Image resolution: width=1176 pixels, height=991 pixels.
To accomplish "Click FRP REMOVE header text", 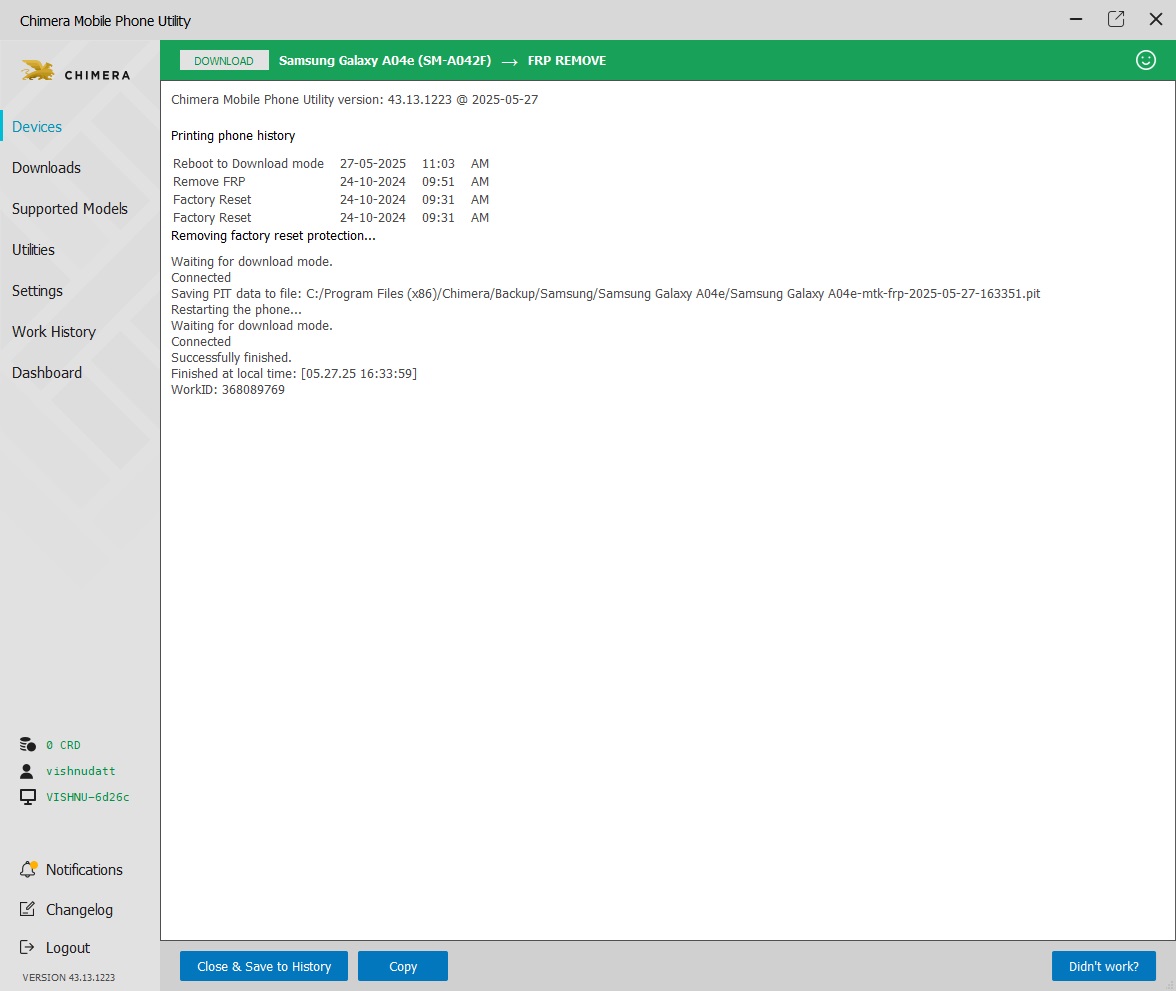I will coord(567,61).
